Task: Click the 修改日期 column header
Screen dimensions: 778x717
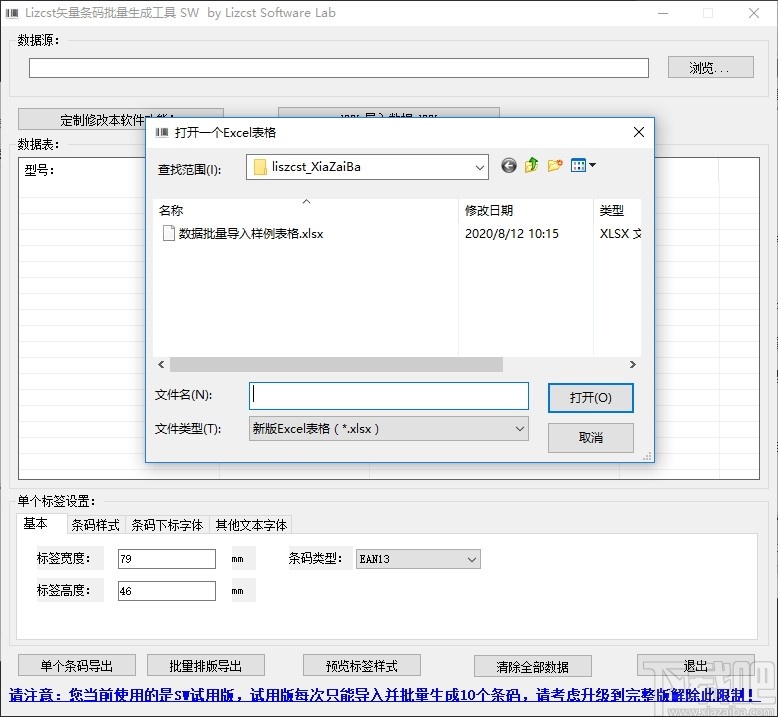Action: coord(526,210)
